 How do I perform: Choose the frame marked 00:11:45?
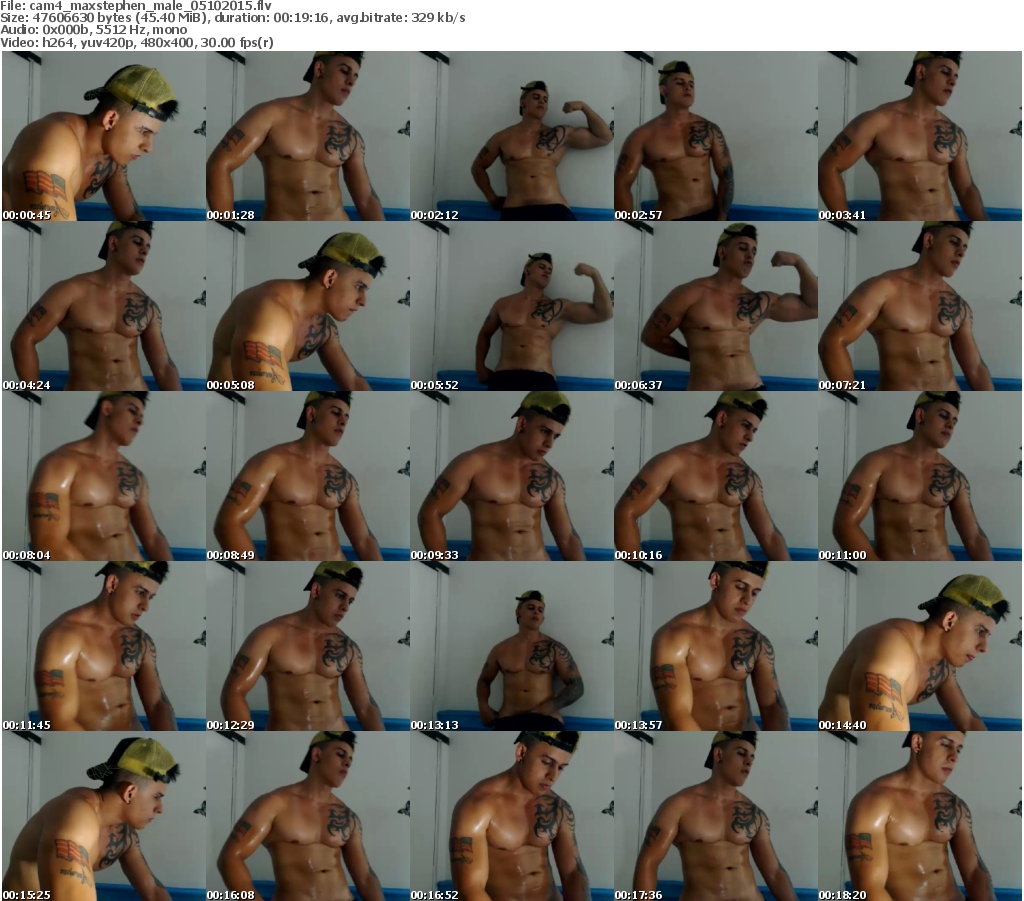pyautogui.click(x=104, y=646)
